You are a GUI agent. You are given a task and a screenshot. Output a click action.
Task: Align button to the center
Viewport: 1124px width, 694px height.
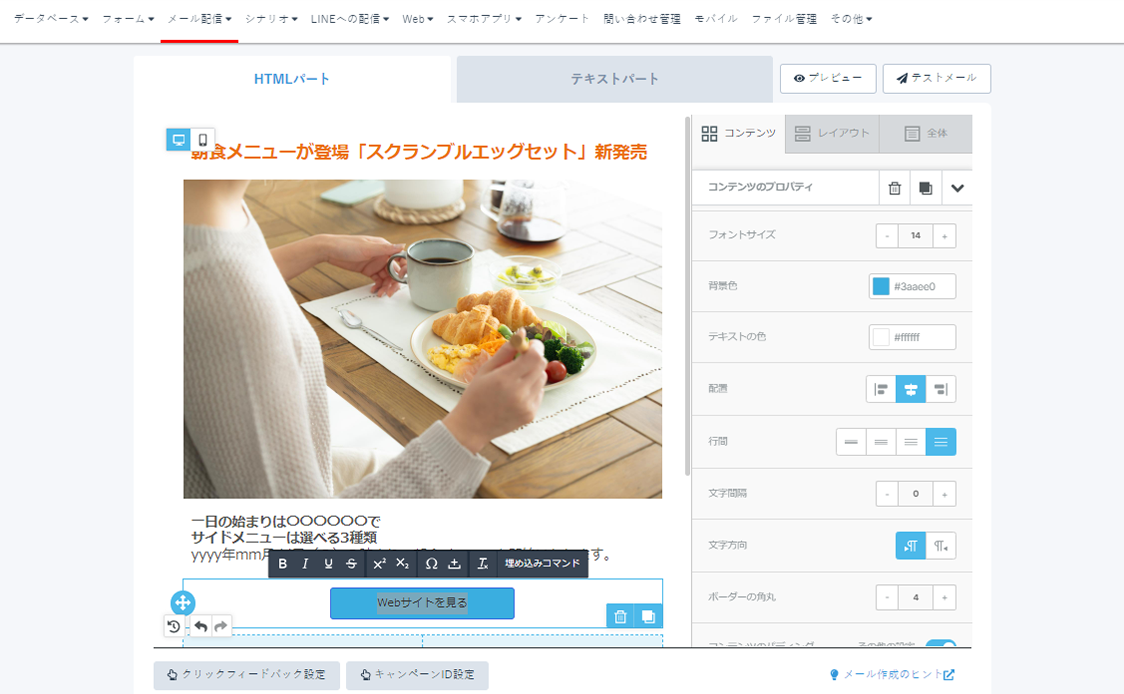point(911,389)
